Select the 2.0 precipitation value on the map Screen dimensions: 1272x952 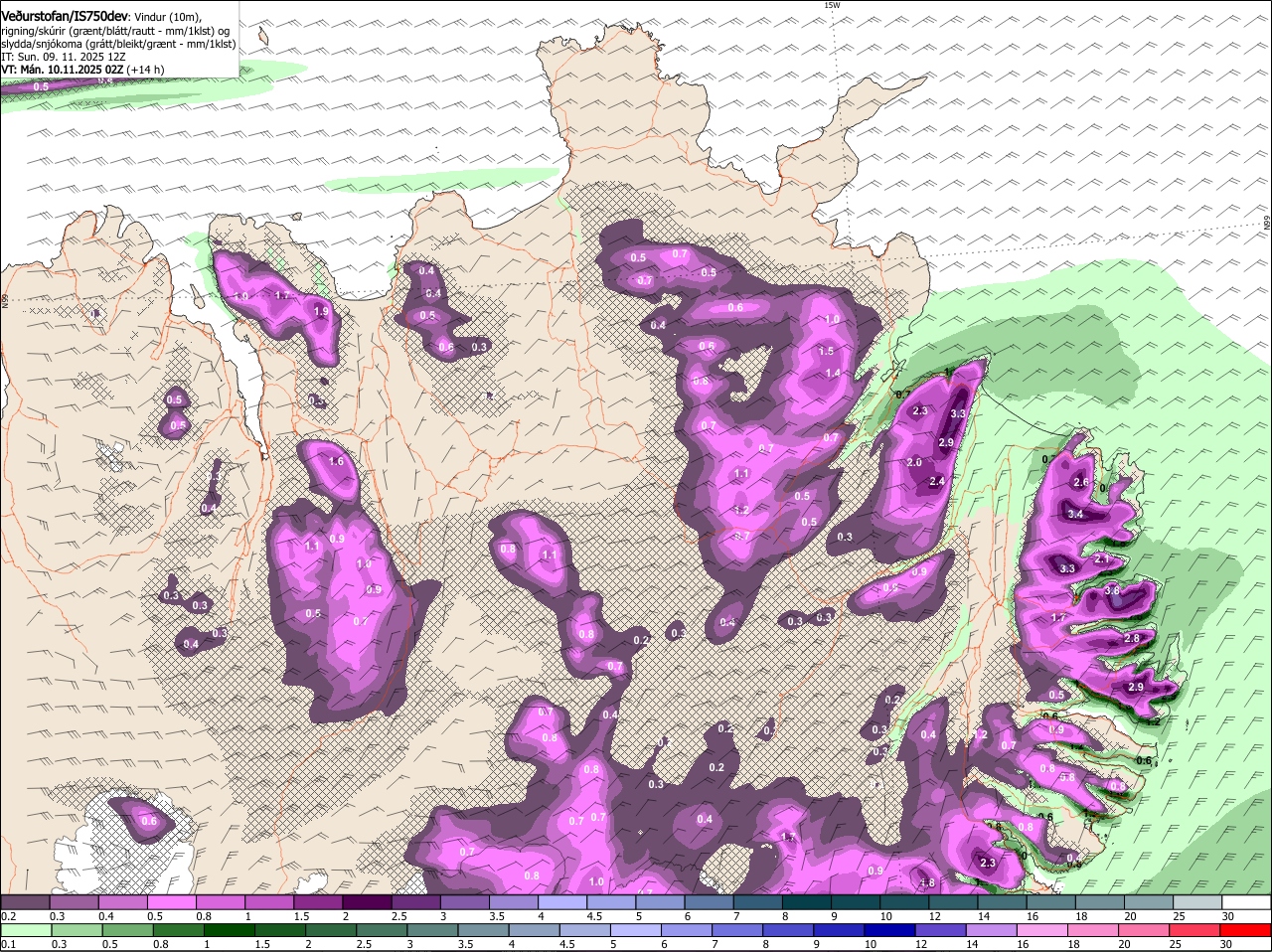914,462
